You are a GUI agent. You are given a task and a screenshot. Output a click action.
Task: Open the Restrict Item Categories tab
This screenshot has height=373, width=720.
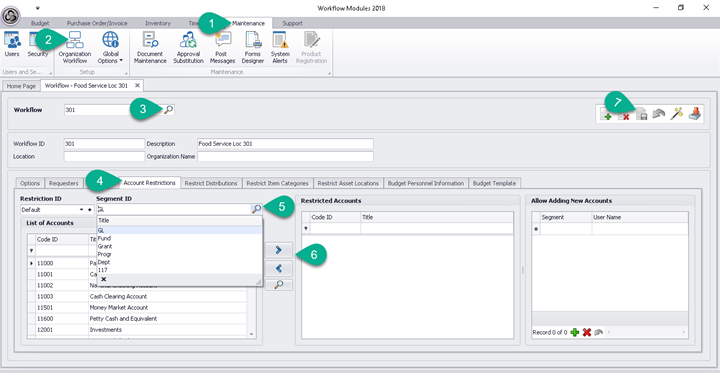coord(277,183)
